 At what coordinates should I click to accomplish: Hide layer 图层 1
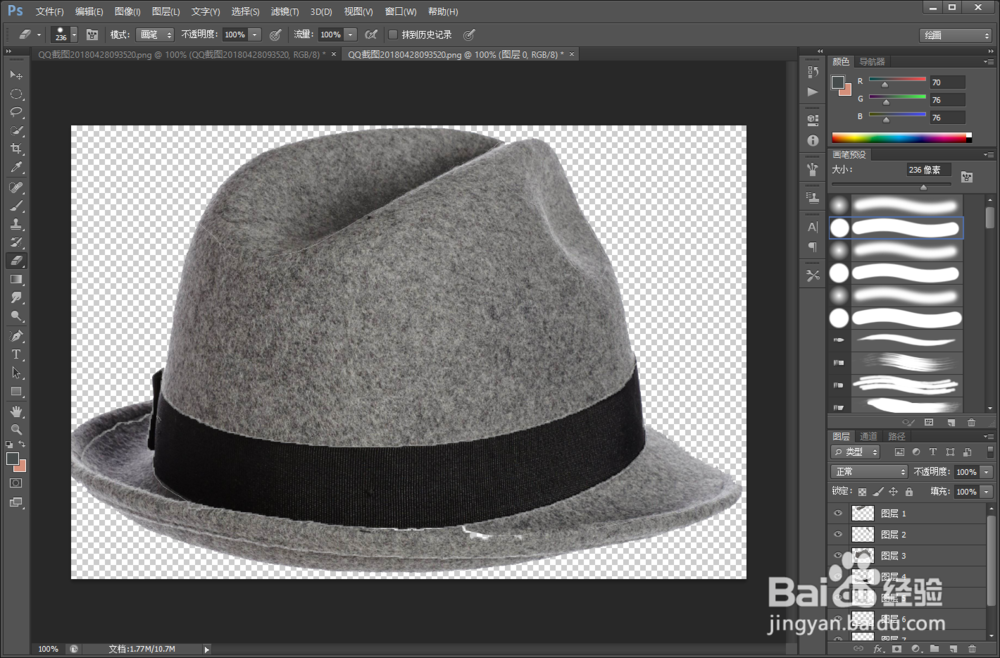click(x=838, y=513)
